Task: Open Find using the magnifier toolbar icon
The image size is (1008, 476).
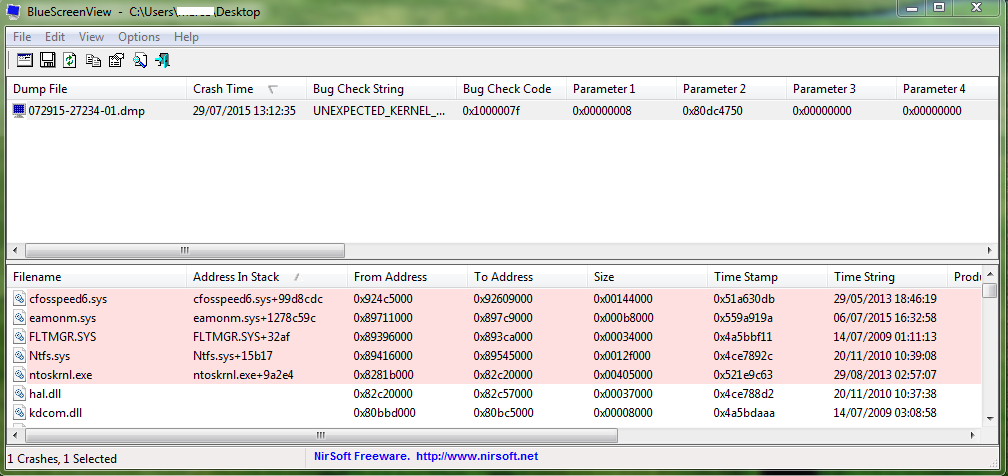Action: tap(140, 60)
